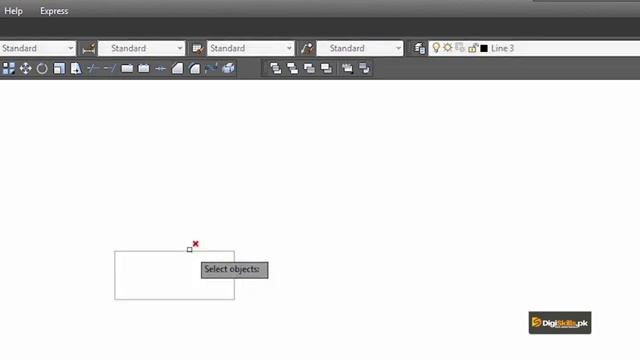Open the Table Style manager icon
Viewport: 640px width, 360px height.
(198, 49)
